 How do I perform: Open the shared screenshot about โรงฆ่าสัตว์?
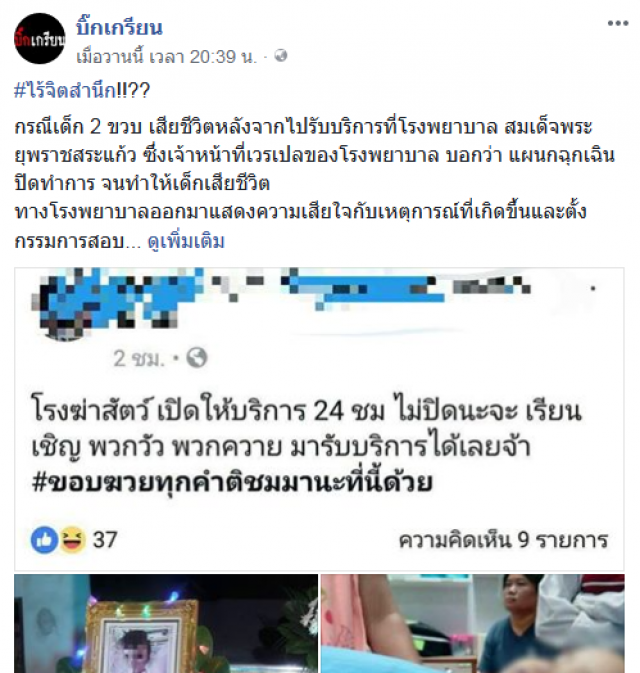click(319, 419)
